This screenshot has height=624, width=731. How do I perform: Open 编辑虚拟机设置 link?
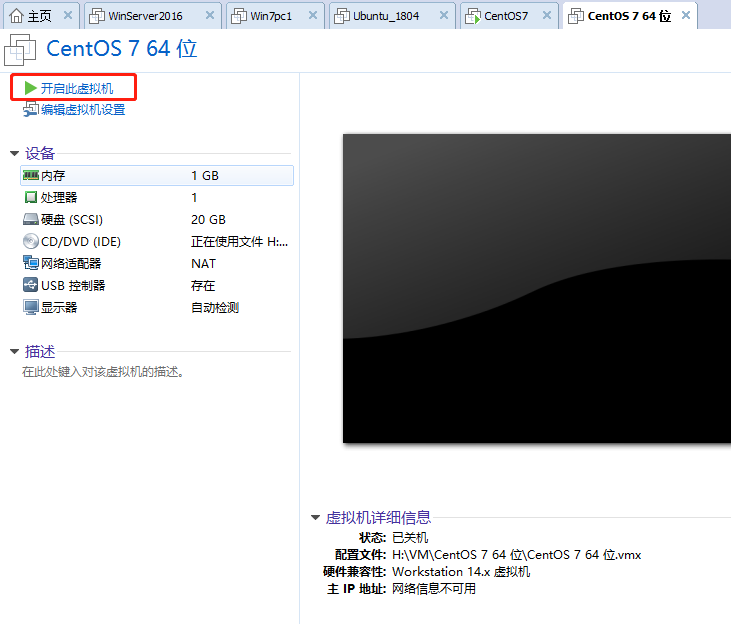[x=83, y=110]
